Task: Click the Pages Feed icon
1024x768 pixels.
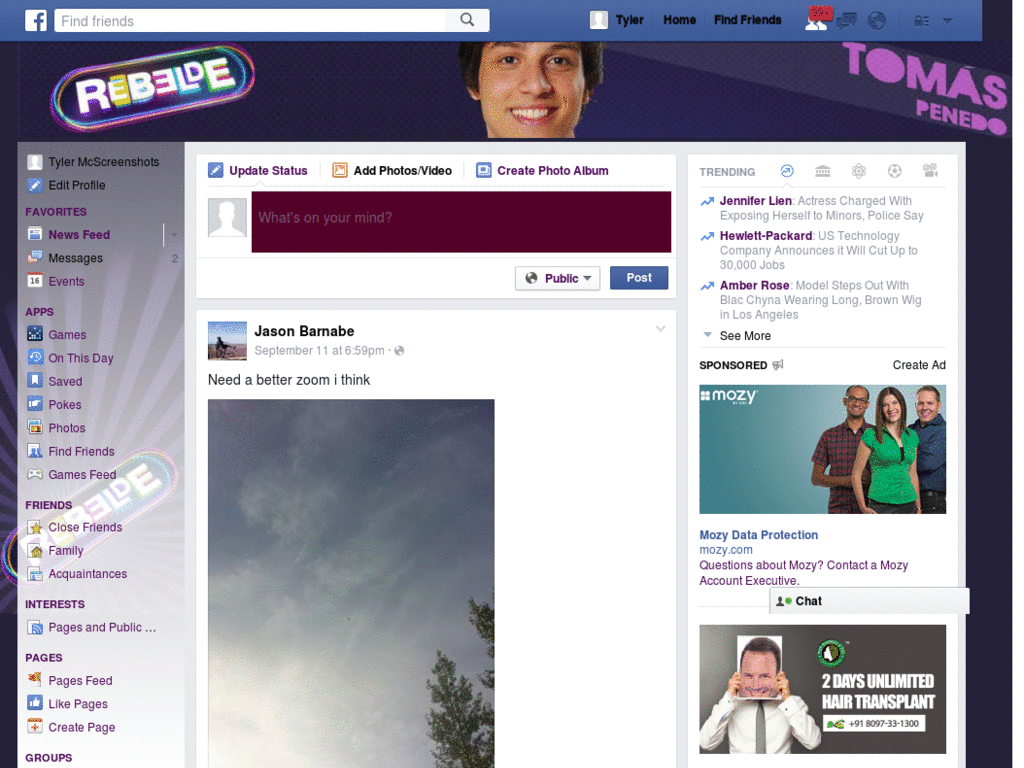Action: (35, 679)
